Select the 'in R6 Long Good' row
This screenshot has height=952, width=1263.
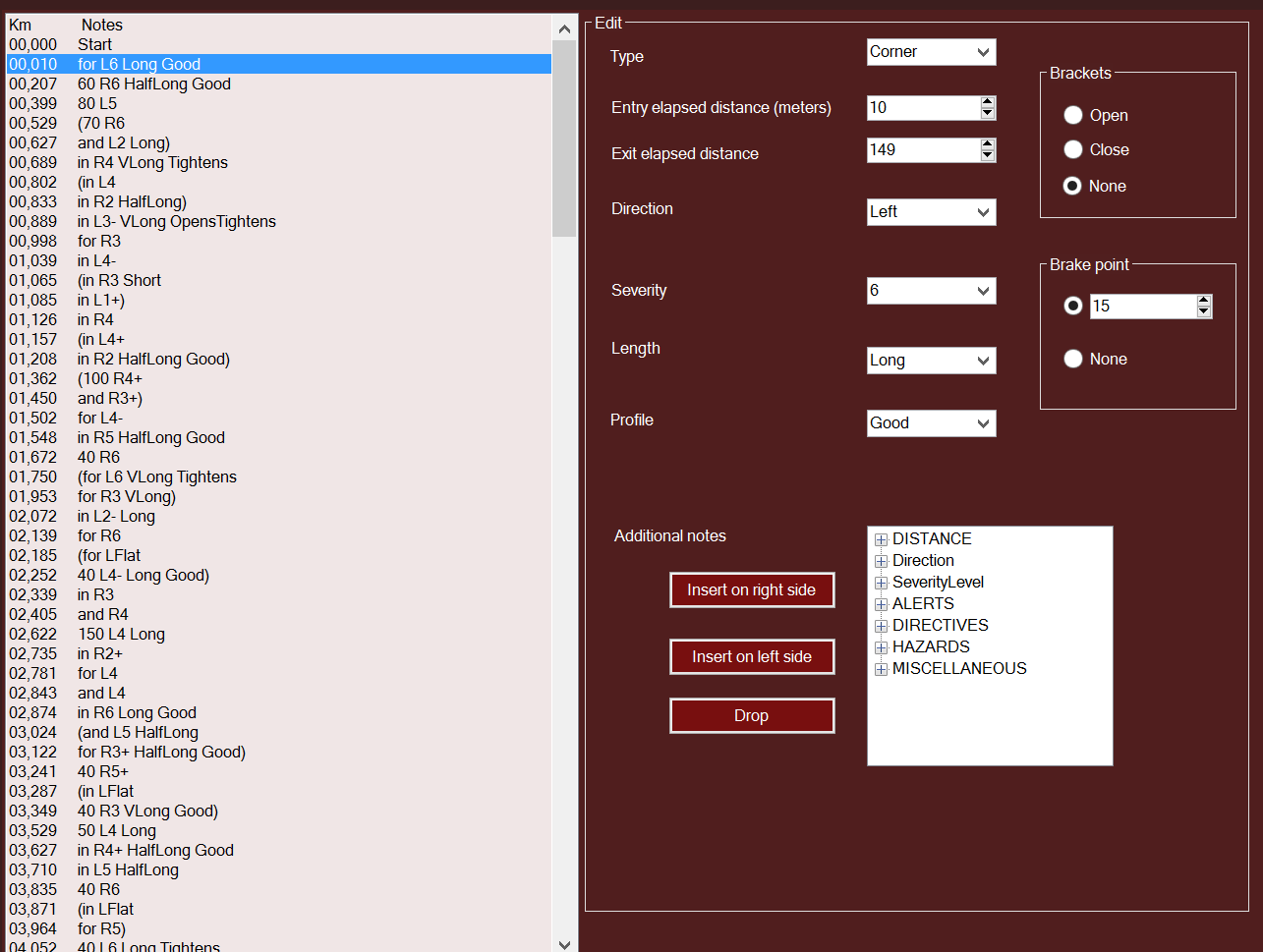pyautogui.click(x=279, y=712)
